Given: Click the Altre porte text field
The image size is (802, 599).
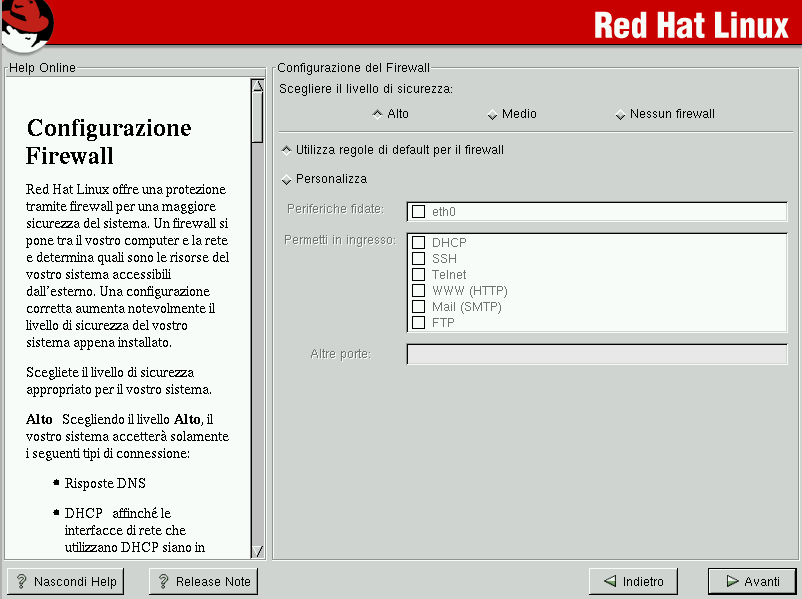Looking at the screenshot, I should coord(596,355).
